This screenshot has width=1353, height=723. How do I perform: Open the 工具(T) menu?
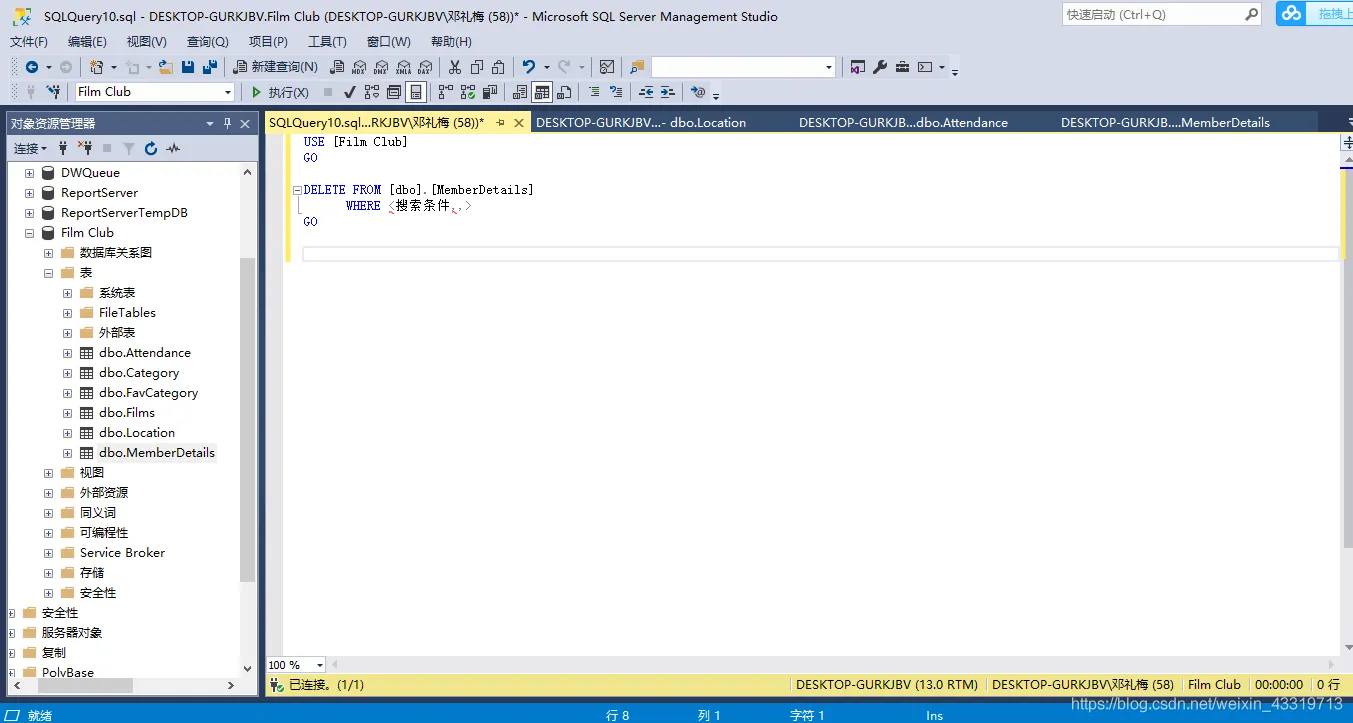coord(327,41)
